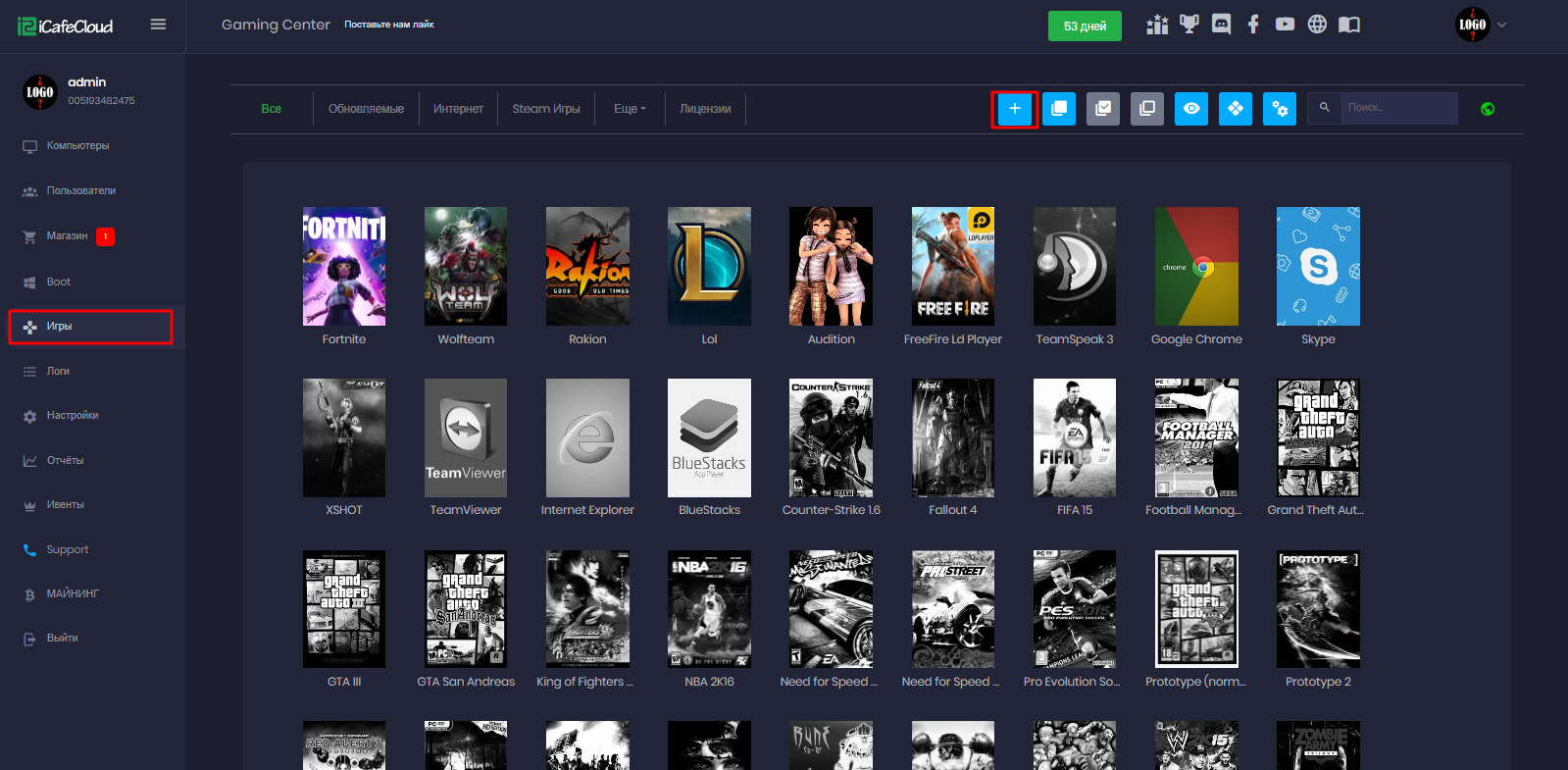1568x770 pixels.
Task: Click the admin avatar in the sidebar
Action: (x=40, y=92)
